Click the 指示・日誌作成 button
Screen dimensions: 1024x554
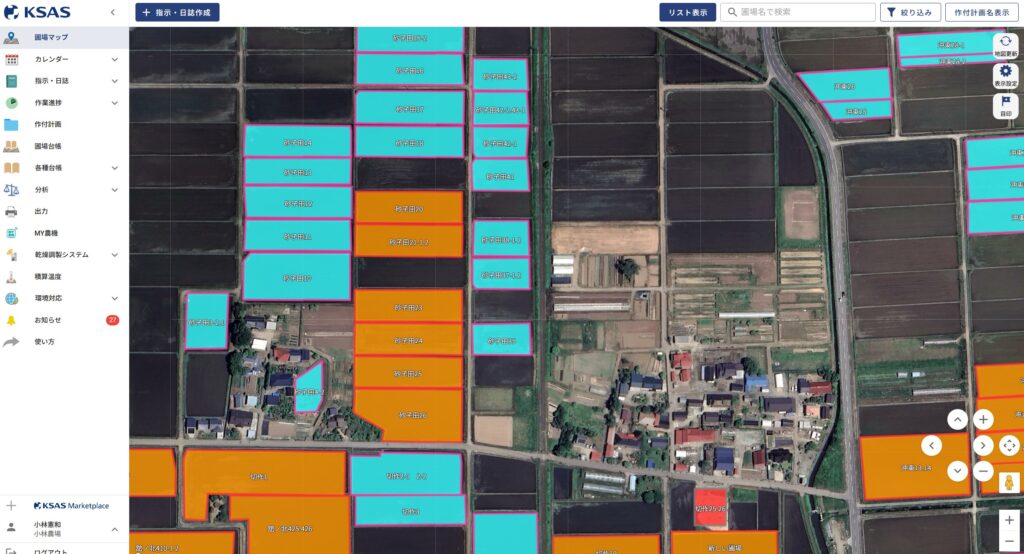point(177,13)
